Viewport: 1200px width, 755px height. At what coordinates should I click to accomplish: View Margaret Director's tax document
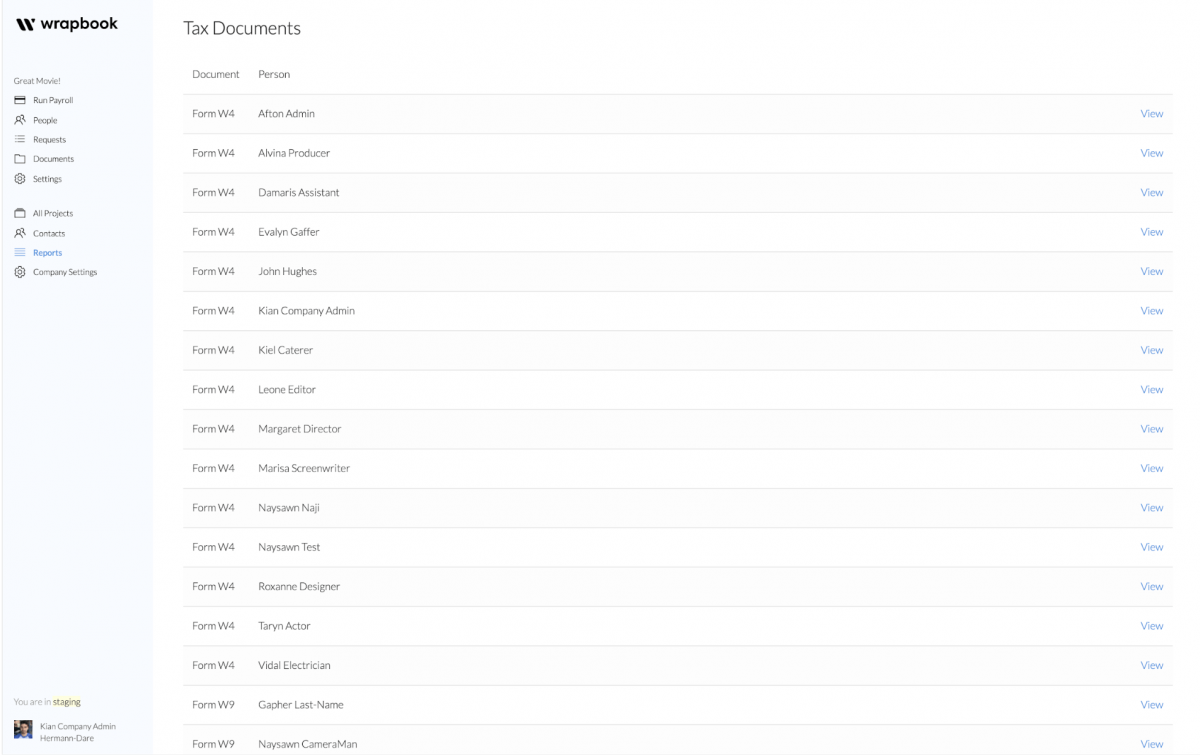click(x=1152, y=429)
